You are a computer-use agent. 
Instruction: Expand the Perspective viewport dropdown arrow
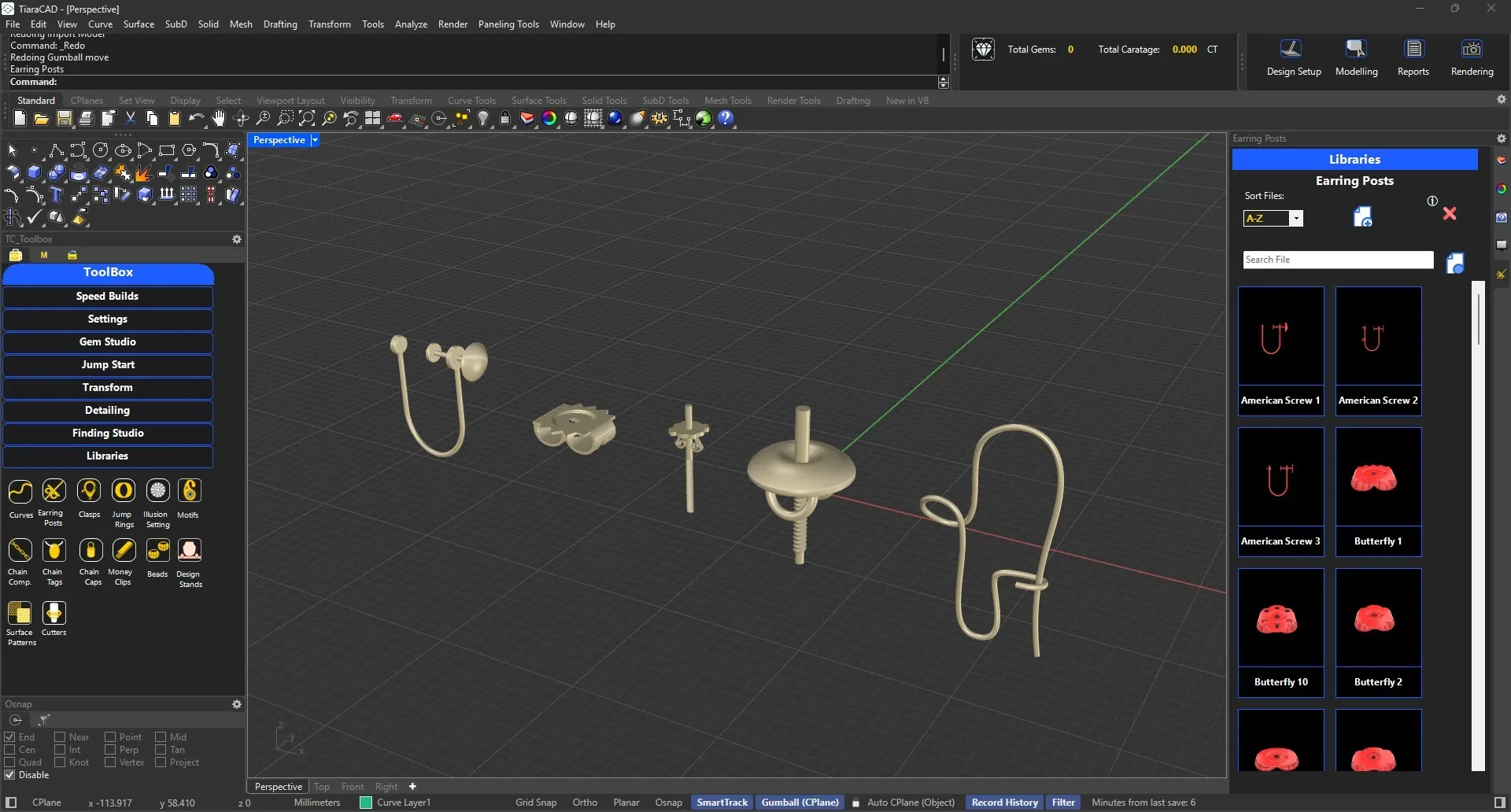pos(315,140)
